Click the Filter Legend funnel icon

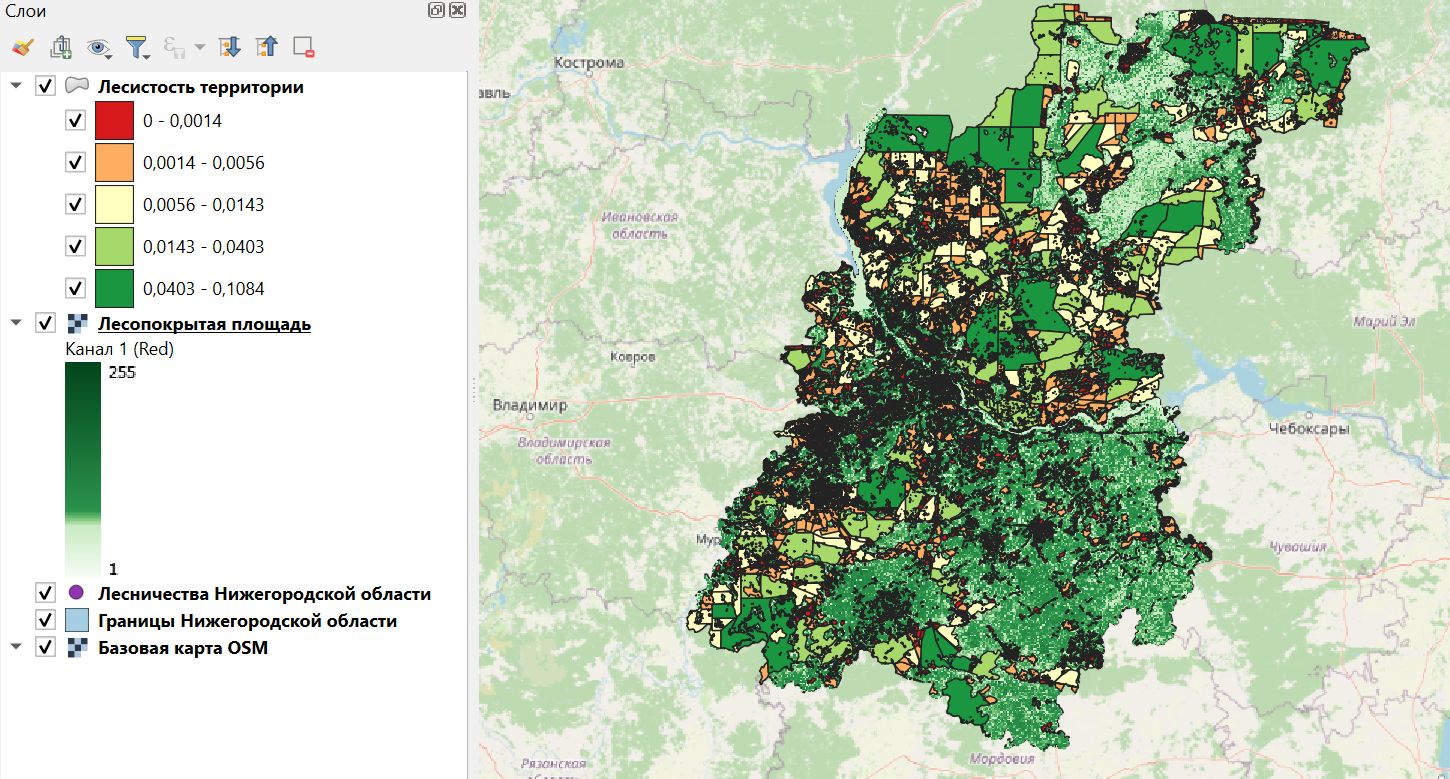pos(137,47)
